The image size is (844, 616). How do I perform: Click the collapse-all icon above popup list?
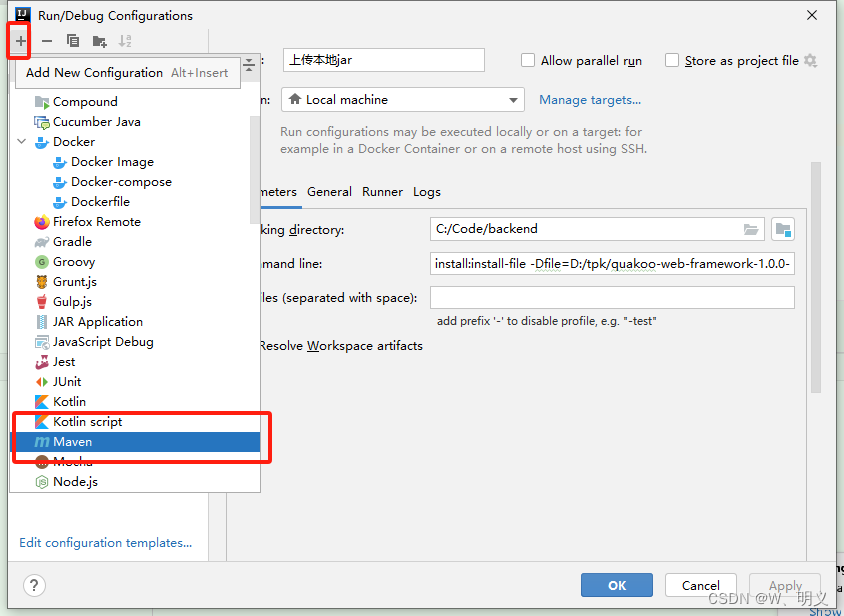(249, 65)
